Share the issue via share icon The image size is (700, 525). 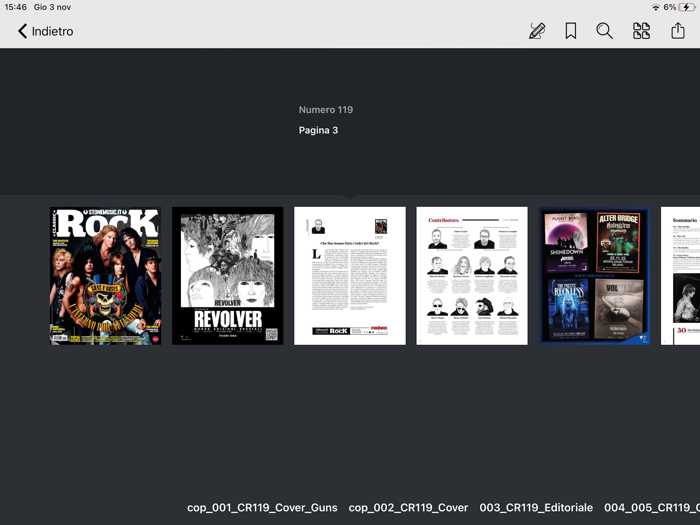coord(678,31)
